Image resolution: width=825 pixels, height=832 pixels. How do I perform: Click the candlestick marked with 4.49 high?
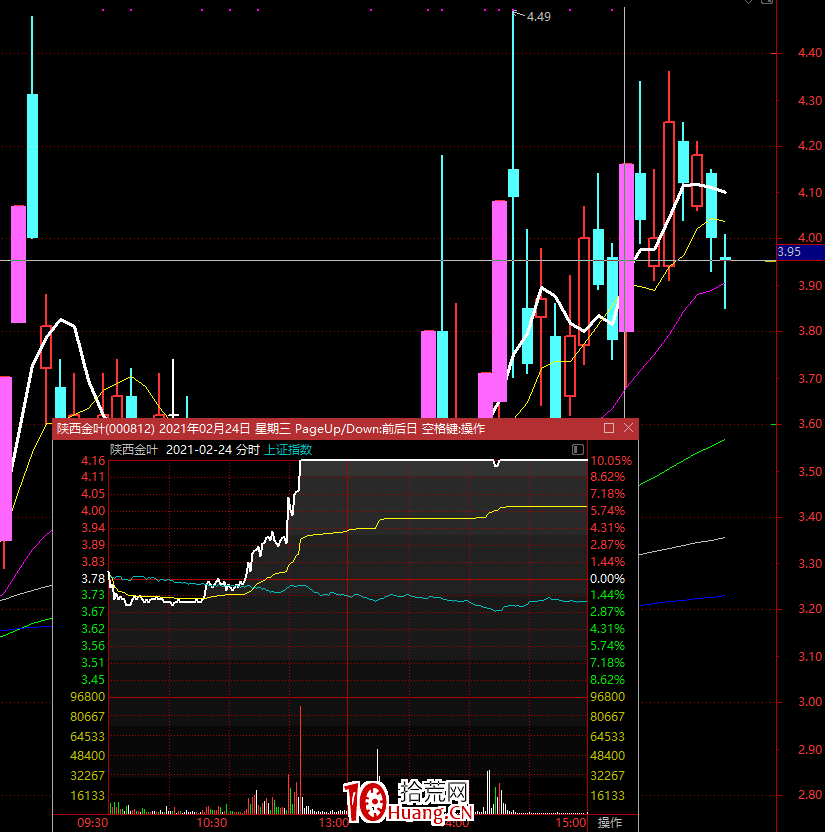[513, 183]
